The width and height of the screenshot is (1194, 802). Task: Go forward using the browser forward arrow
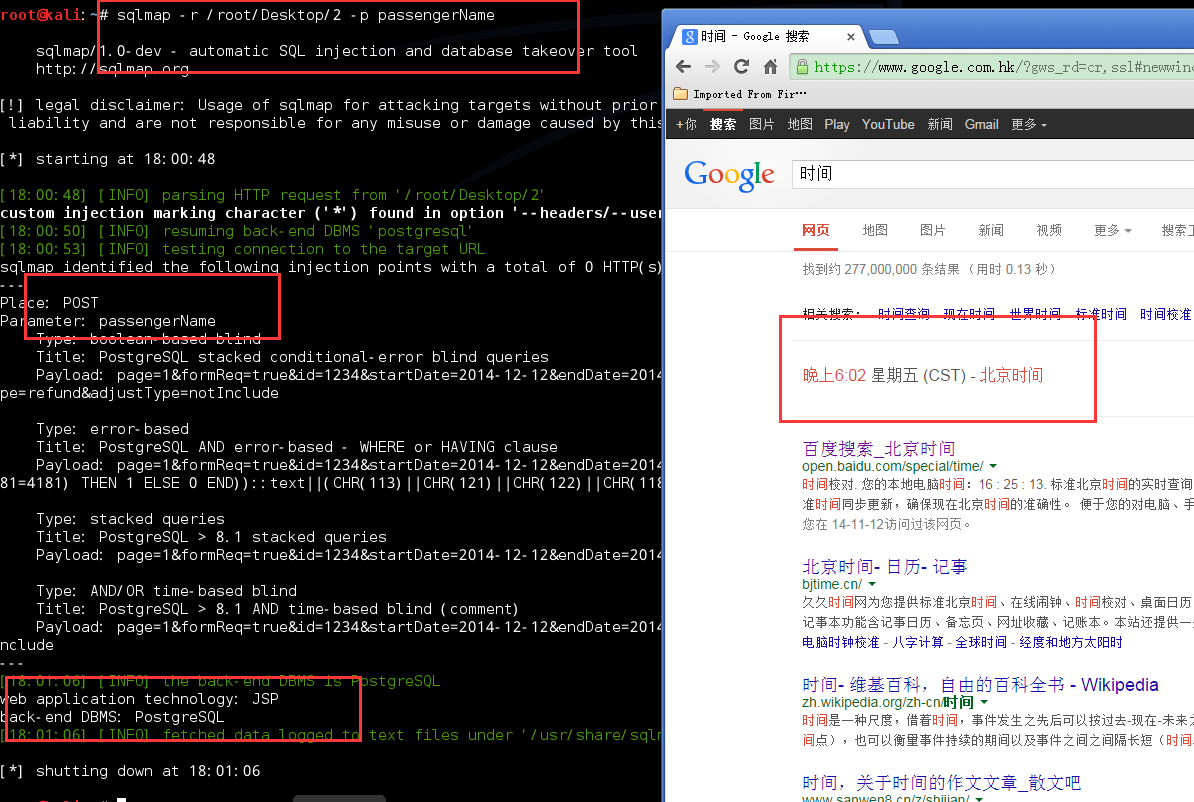click(x=712, y=67)
